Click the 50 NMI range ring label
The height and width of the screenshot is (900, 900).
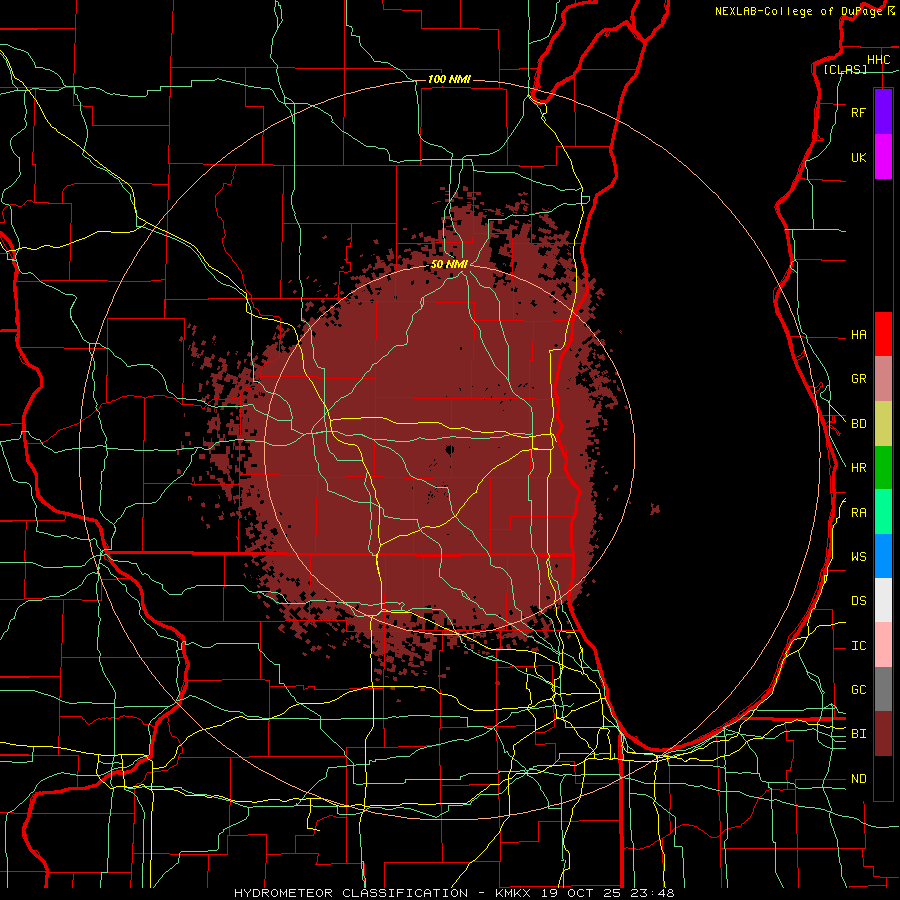[449, 264]
